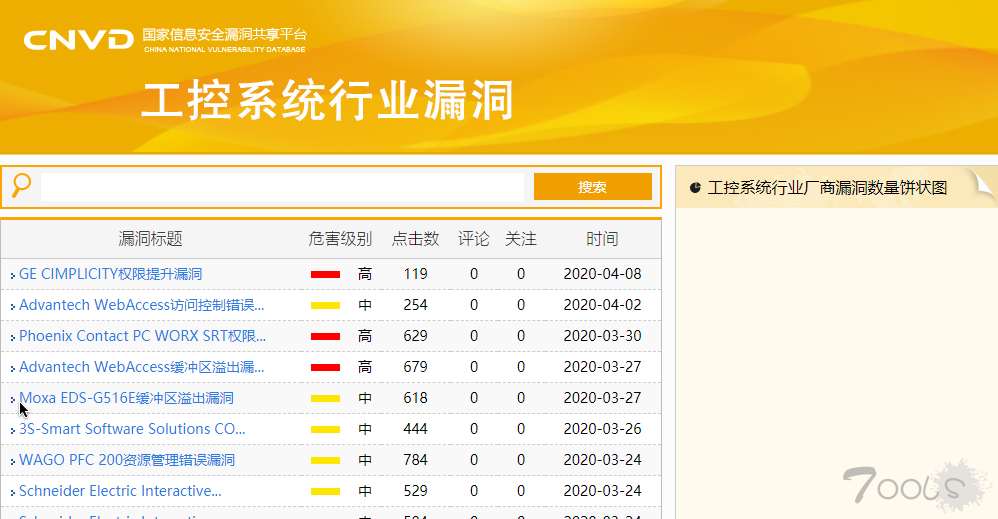This screenshot has width=998, height=519.
Task: Click the click count 679
Action: 416,367
